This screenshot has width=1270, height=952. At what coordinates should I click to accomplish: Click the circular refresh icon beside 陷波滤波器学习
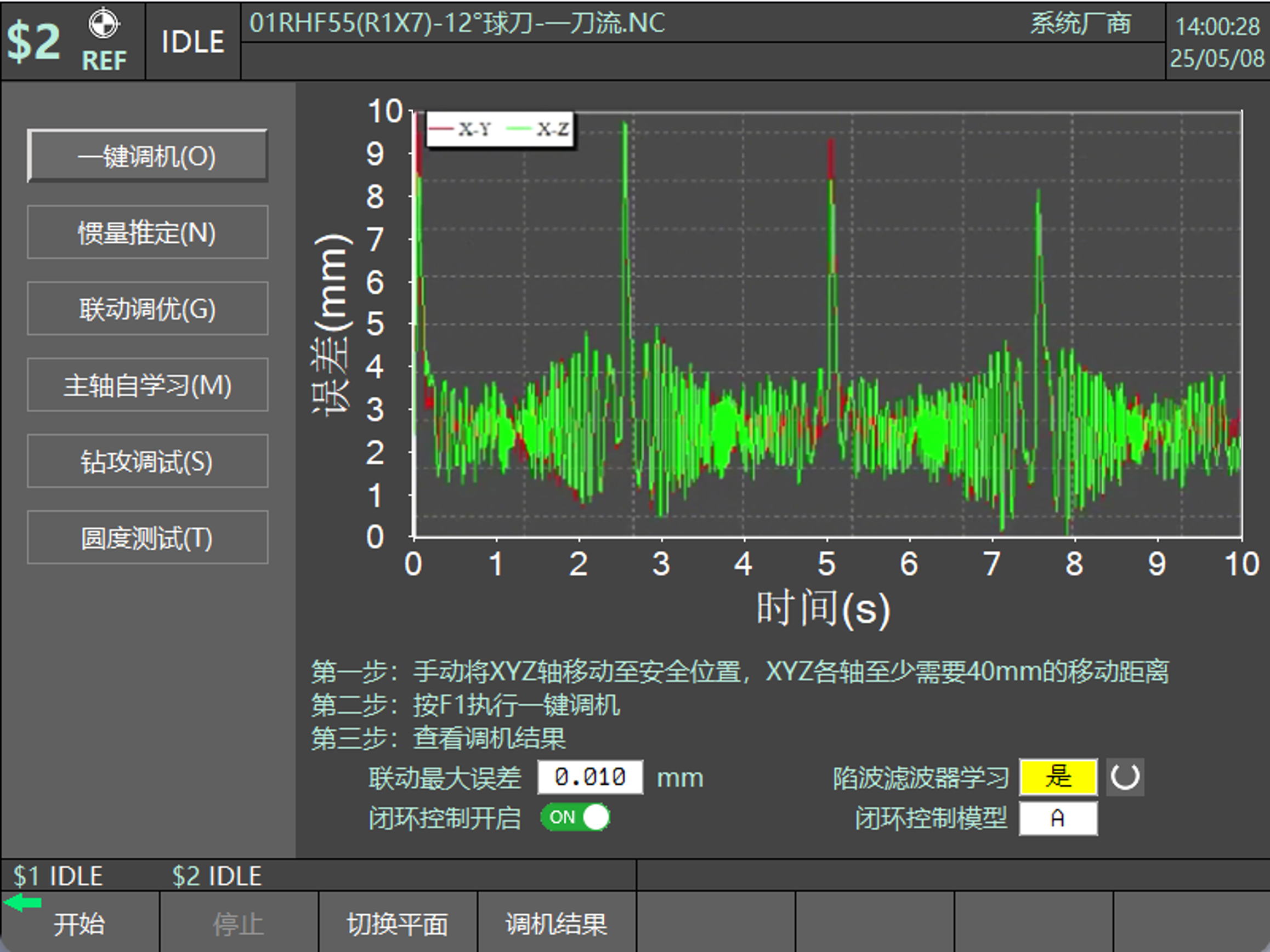(x=1124, y=777)
